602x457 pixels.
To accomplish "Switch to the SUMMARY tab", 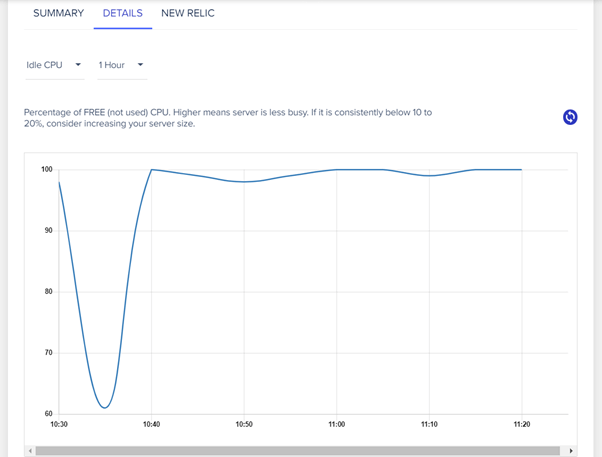I will point(58,13).
